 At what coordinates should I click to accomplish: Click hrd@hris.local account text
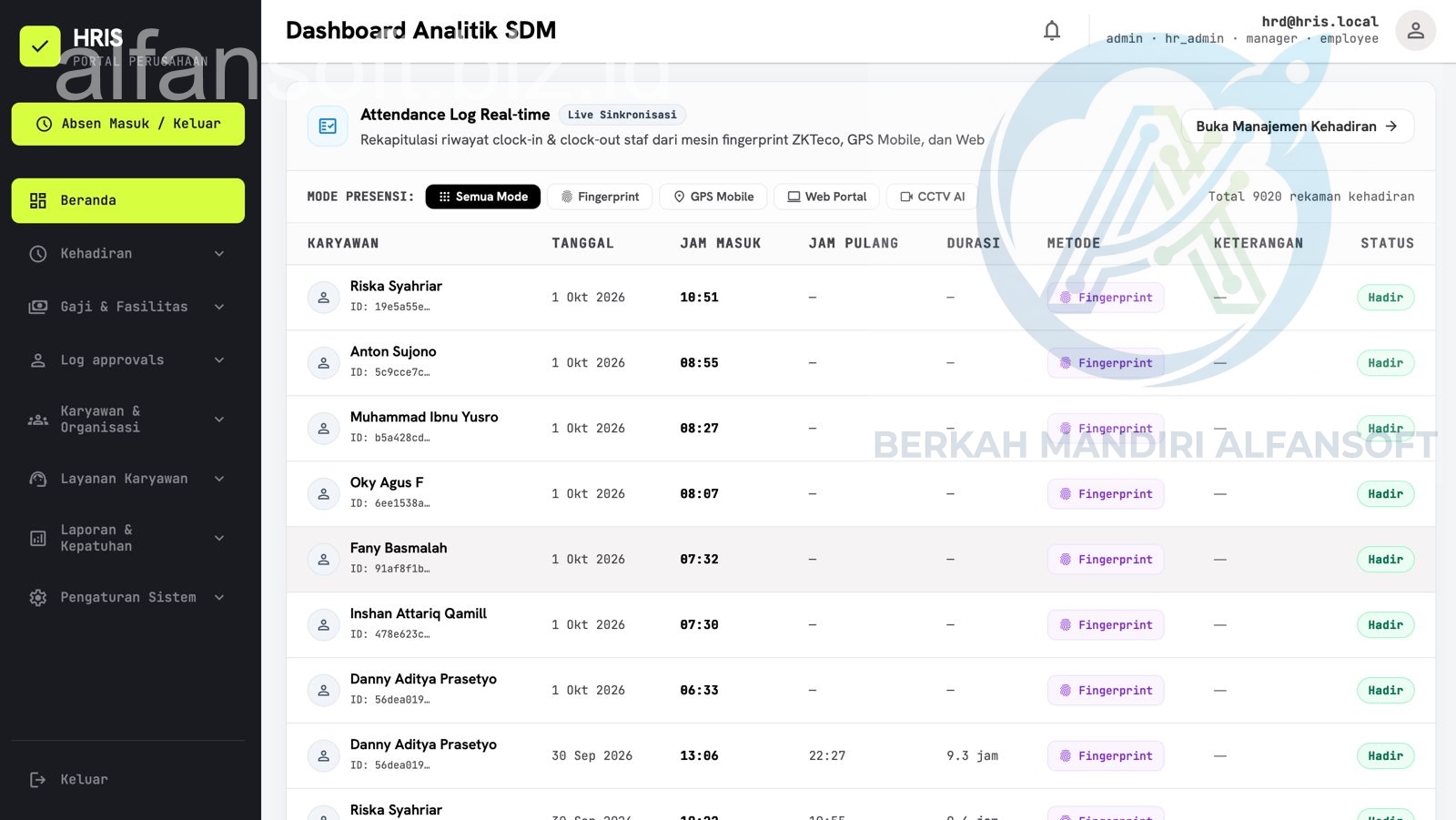1319,22
